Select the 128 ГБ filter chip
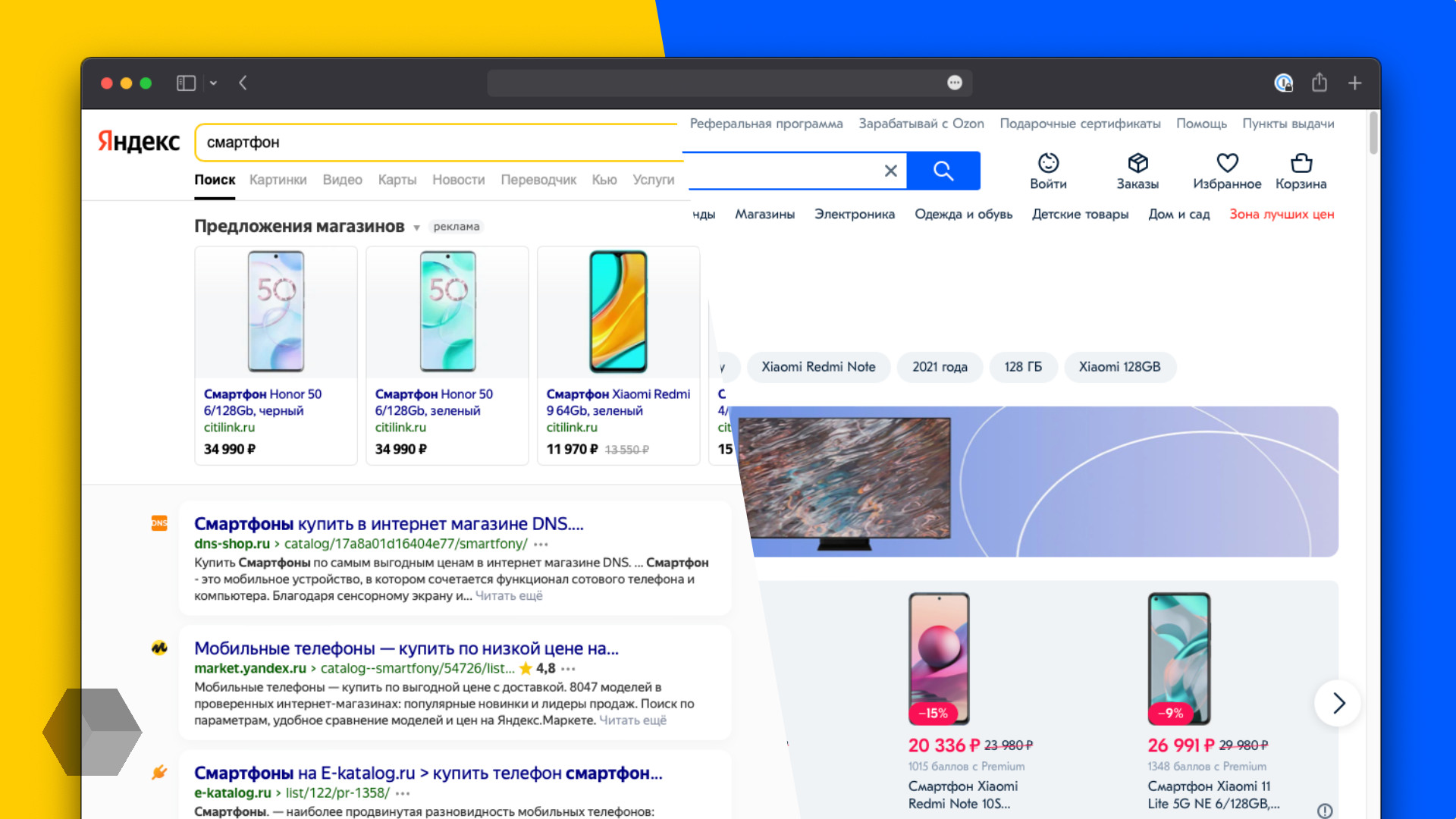This screenshot has height=819, width=1456. [1023, 367]
